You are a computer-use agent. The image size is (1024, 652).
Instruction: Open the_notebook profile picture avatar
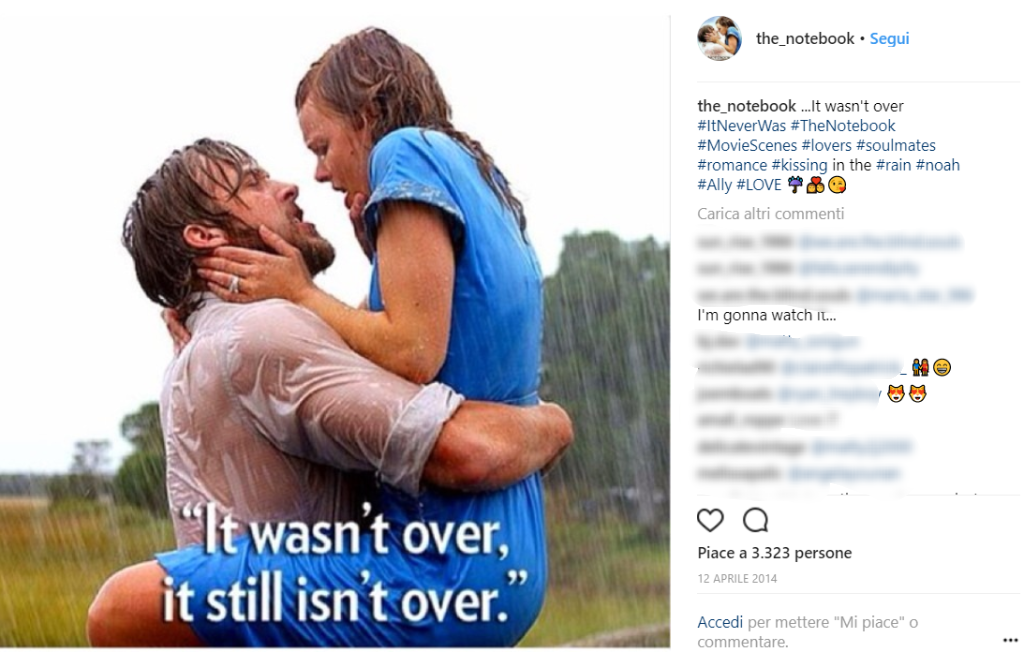[x=719, y=39]
